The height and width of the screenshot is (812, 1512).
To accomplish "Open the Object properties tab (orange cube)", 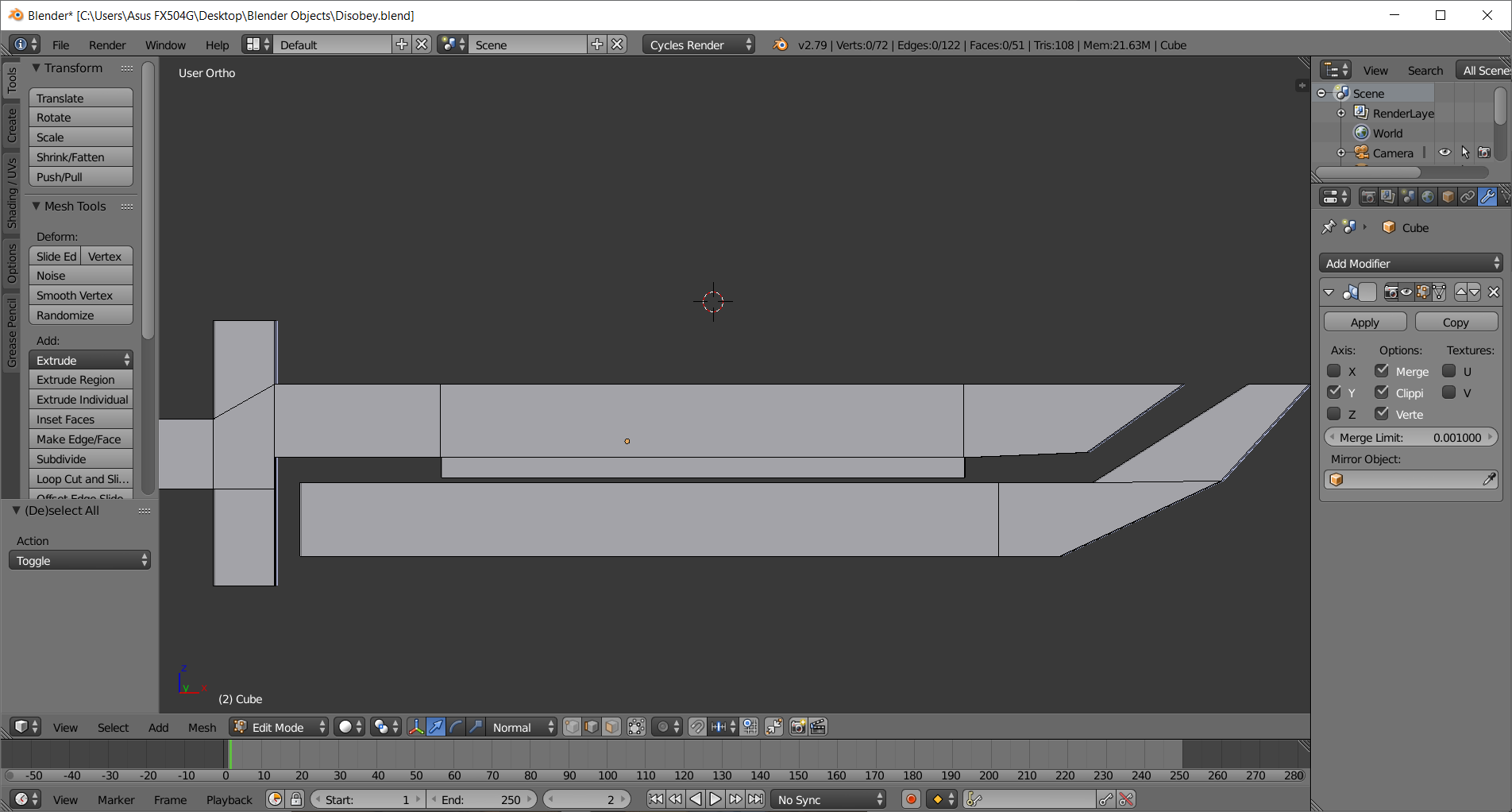I will (1447, 196).
